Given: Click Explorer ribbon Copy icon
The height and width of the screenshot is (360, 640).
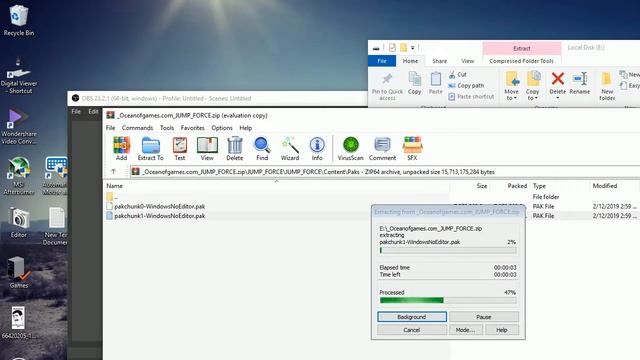Looking at the screenshot, I should tap(414, 83).
